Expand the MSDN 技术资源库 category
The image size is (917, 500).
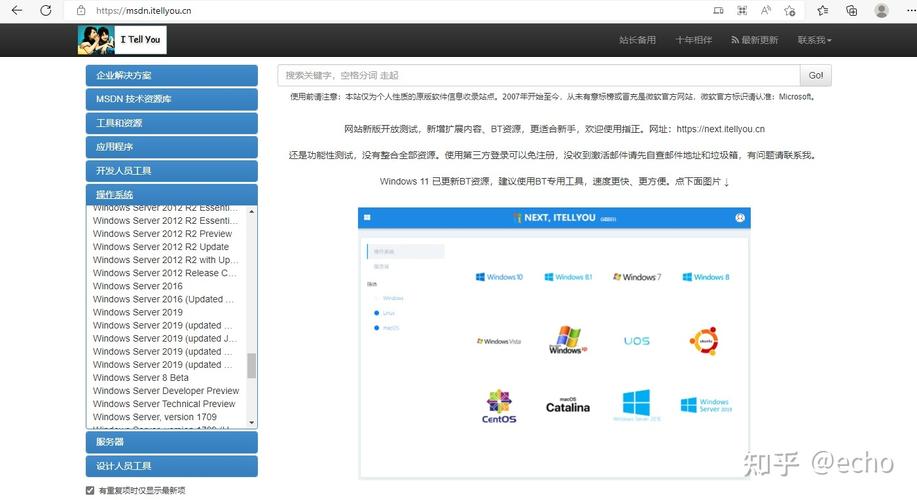coord(171,99)
